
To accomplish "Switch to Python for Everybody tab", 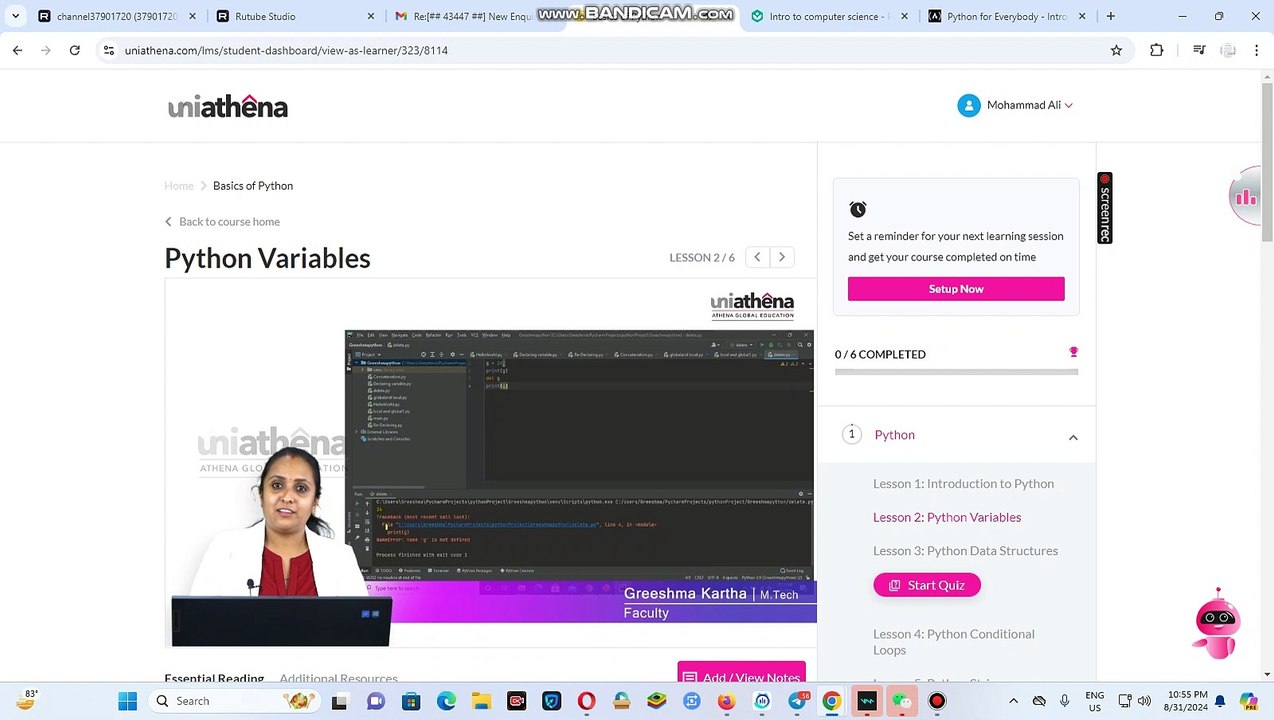I will (x=1005, y=16).
